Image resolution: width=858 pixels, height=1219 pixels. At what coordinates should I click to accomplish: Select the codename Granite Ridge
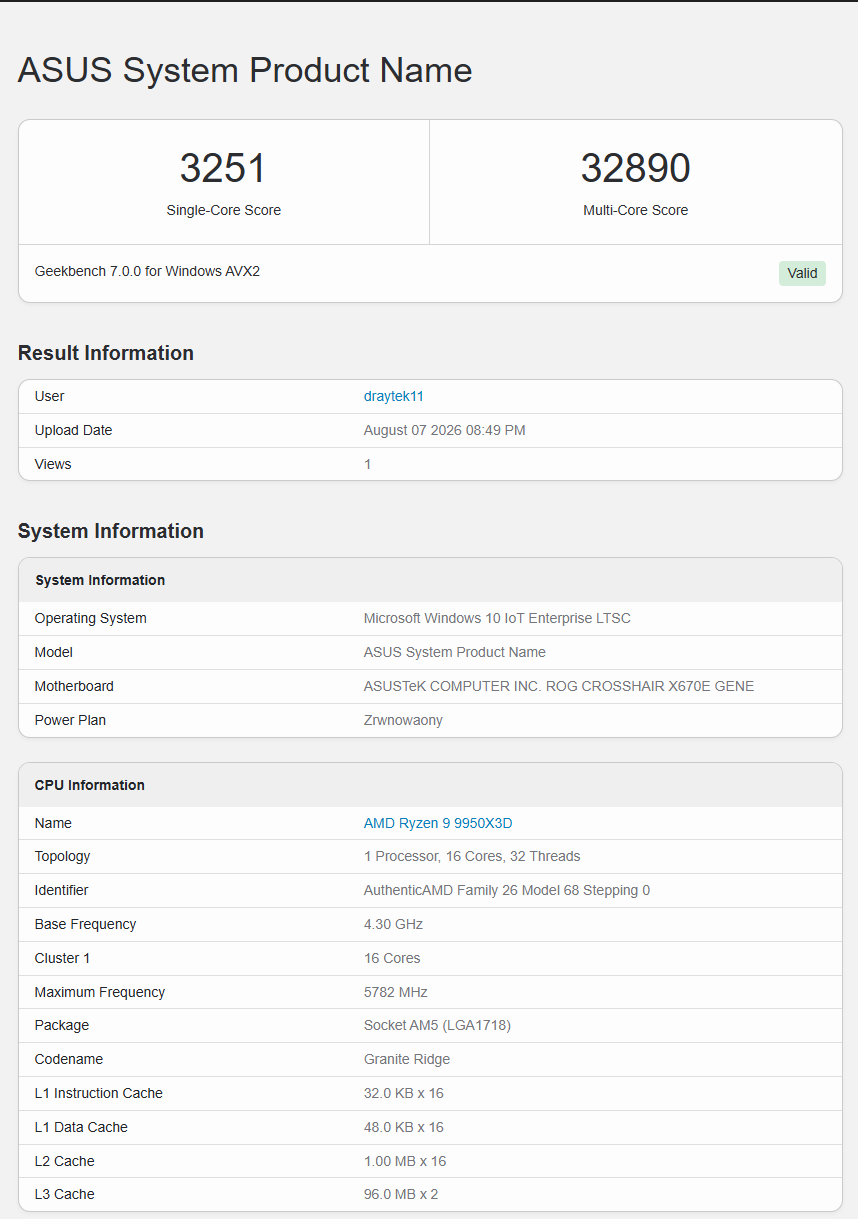click(407, 1059)
